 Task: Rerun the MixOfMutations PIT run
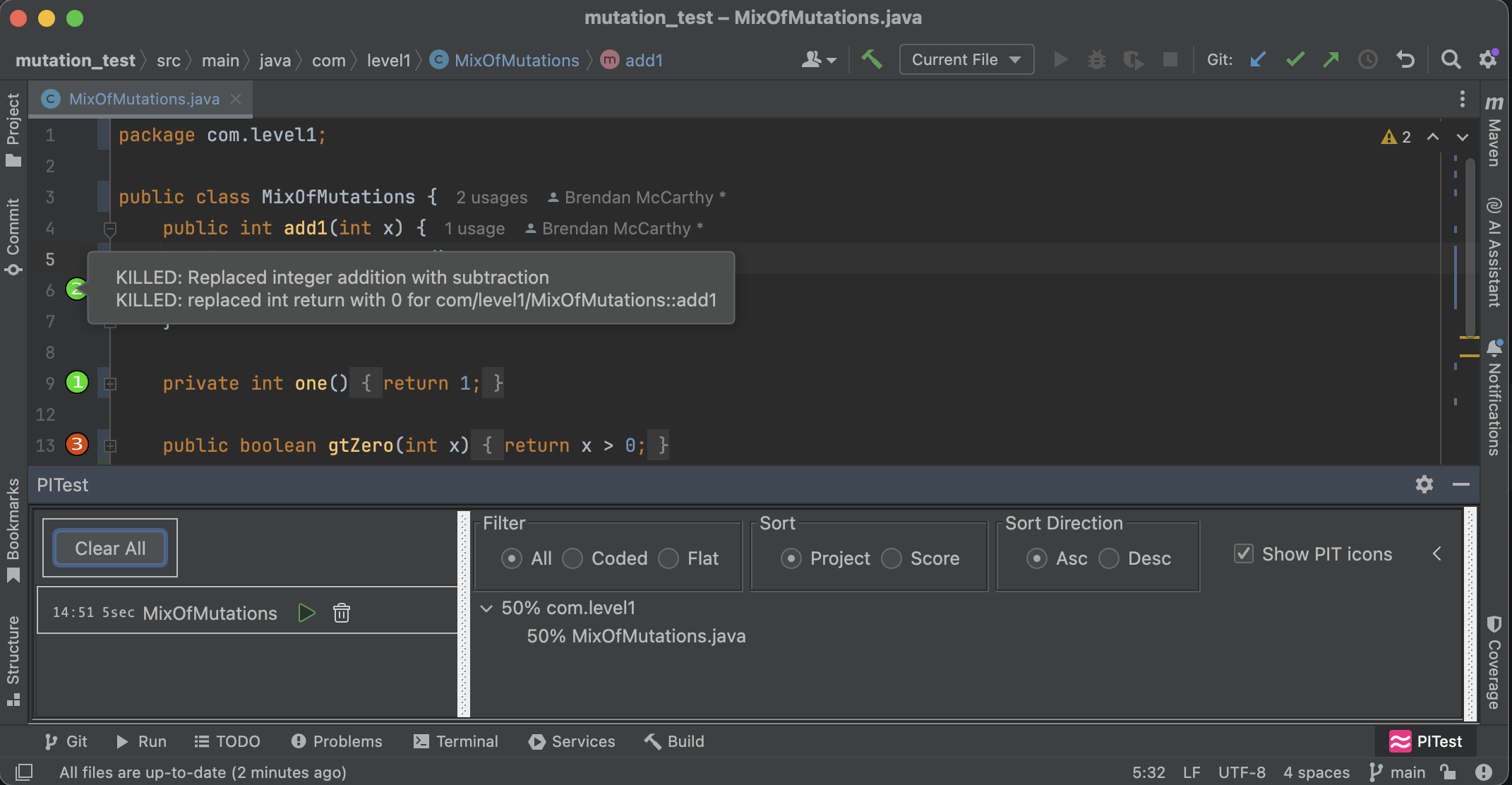[x=306, y=613]
